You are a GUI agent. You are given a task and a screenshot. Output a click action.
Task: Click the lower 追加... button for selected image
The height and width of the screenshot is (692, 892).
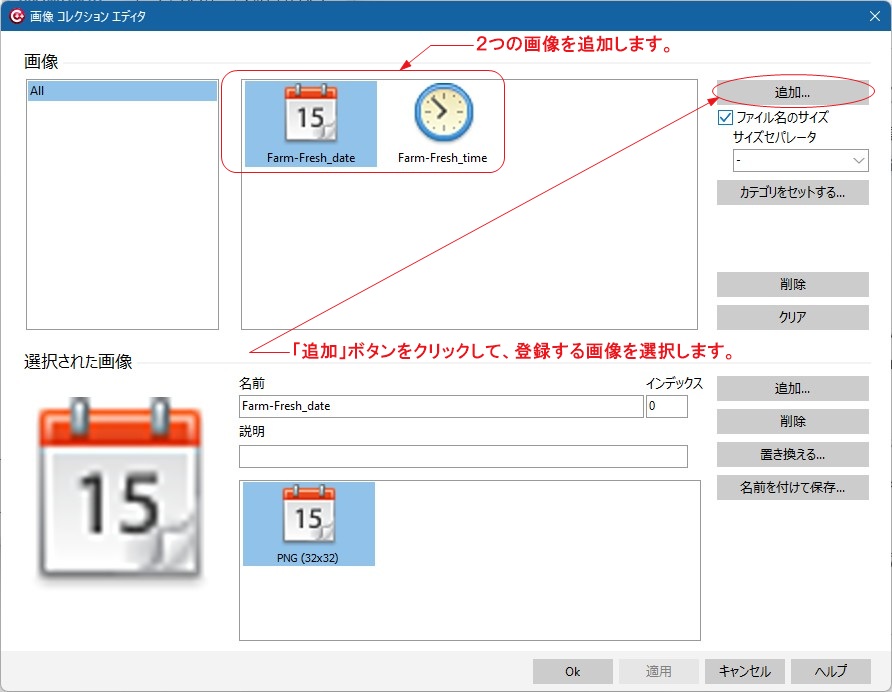click(792, 389)
